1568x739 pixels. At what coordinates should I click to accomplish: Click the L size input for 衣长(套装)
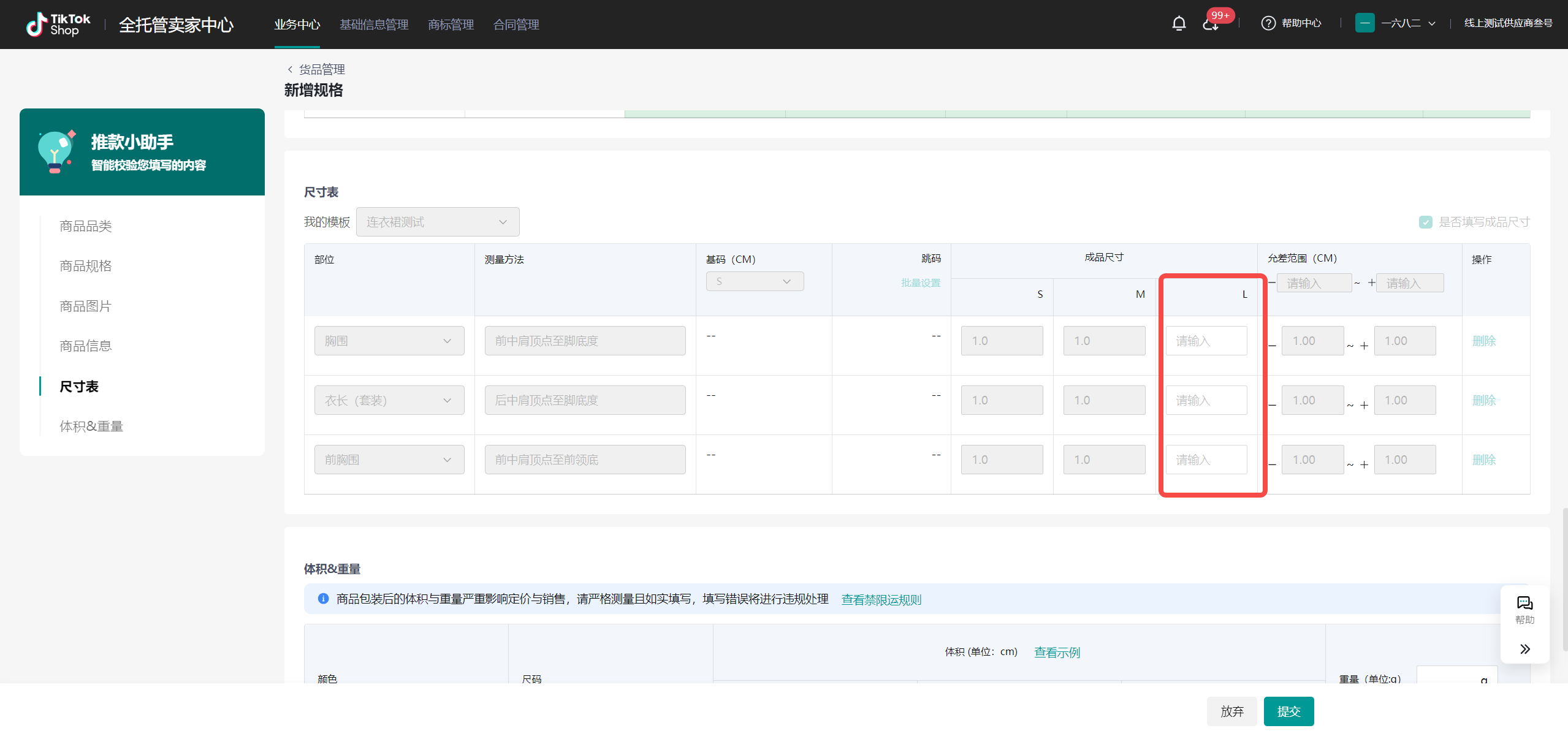tap(1206, 400)
